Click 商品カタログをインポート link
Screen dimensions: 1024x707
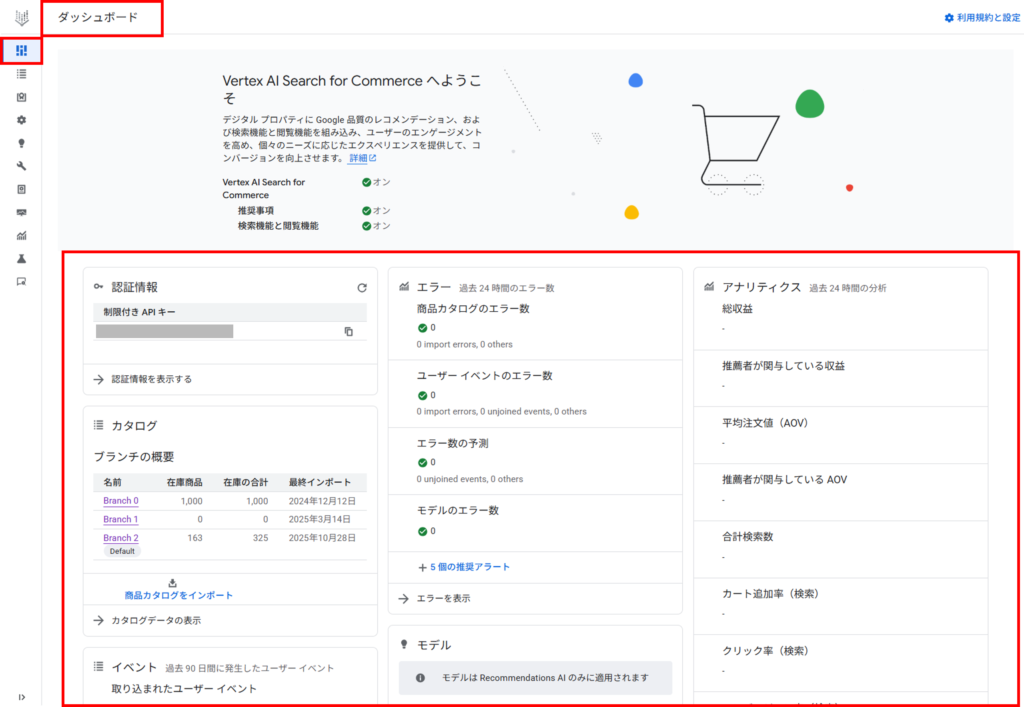(x=179, y=595)
